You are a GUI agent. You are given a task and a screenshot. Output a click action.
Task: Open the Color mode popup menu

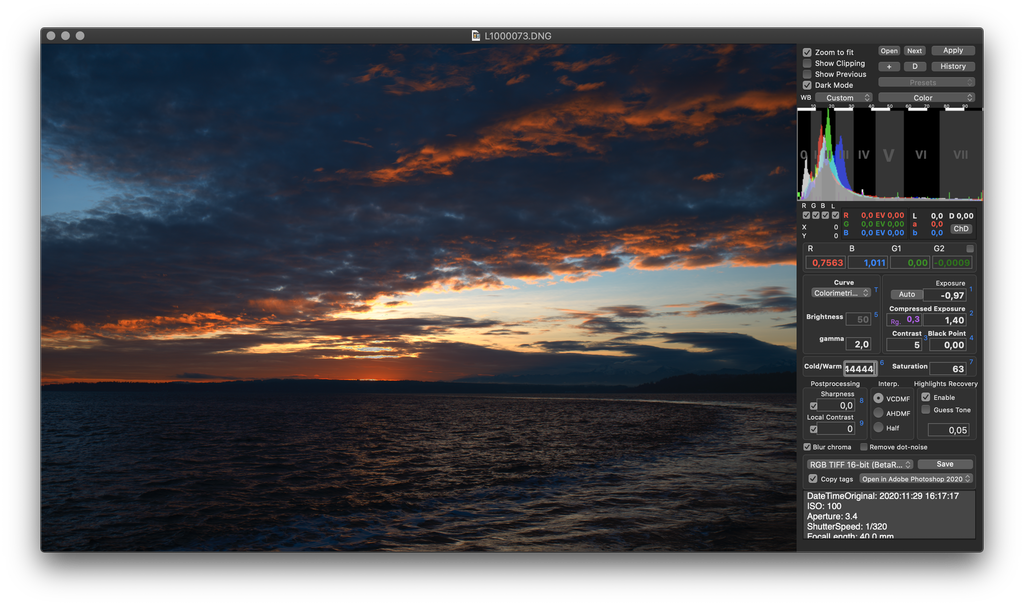pos(926,98)
